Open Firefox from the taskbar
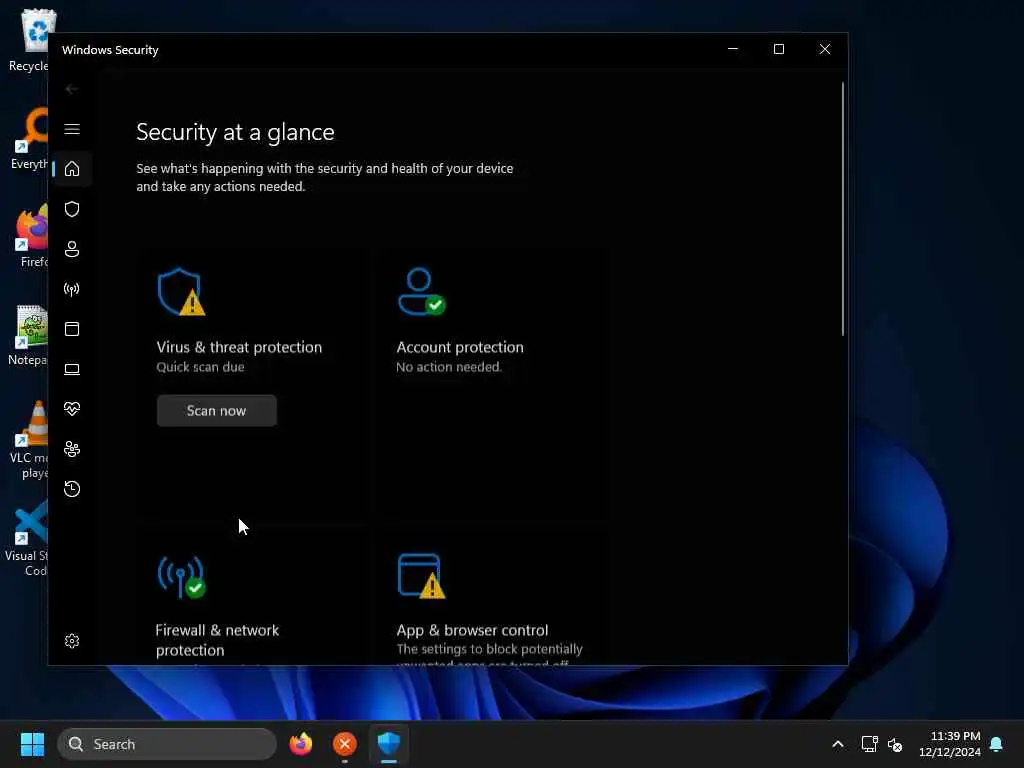This screenshot has width=1024, height=768. tap(300, 744)
